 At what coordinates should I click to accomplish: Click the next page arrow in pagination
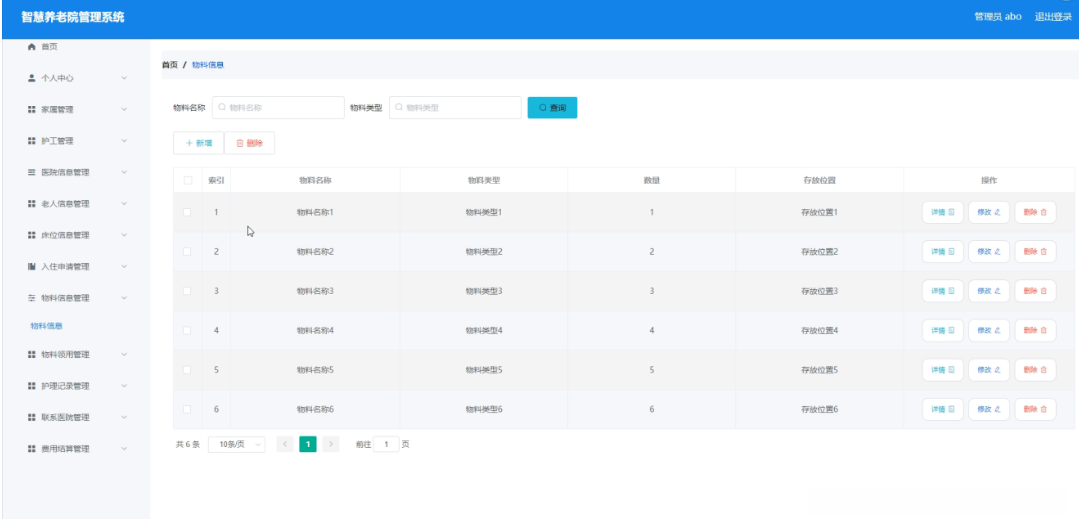331,445
